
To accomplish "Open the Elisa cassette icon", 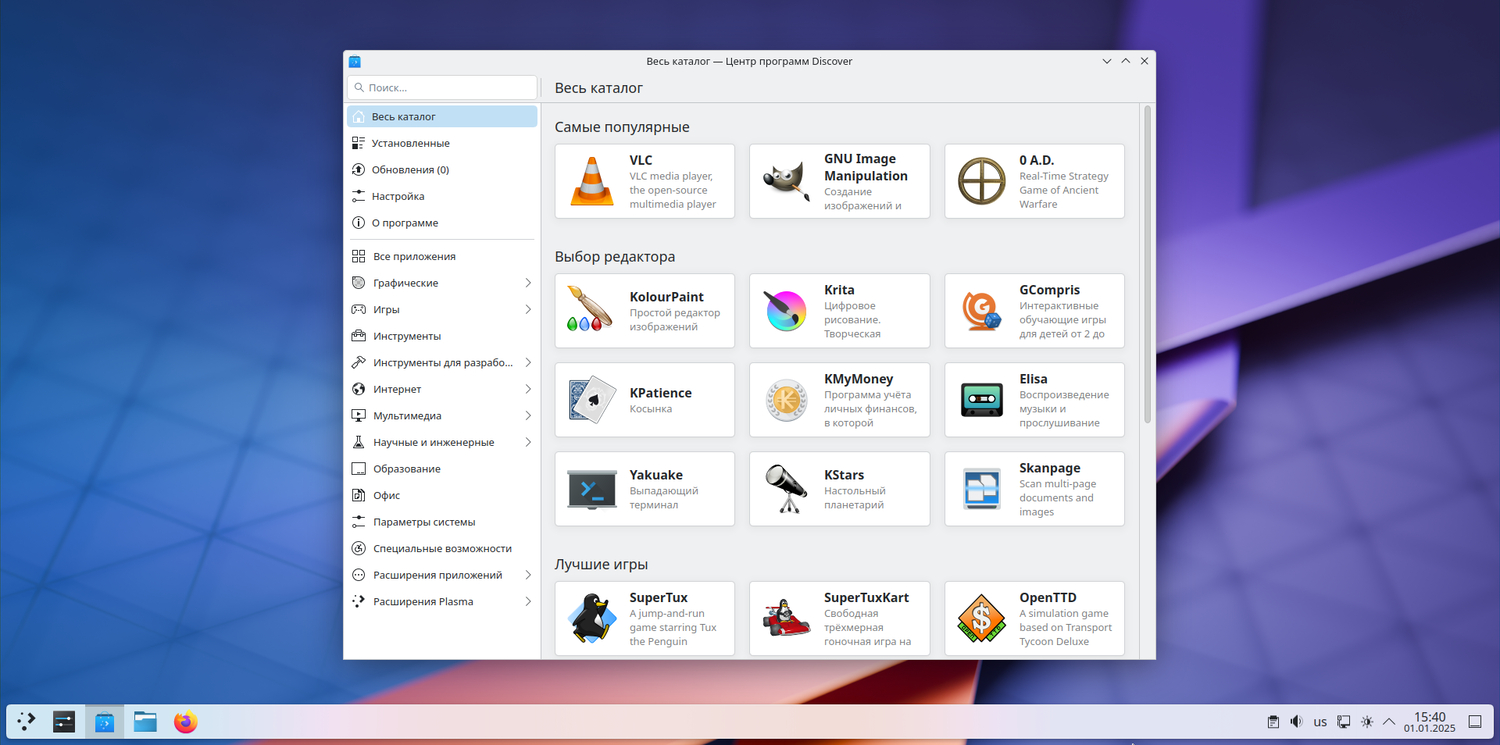I will 981,400.
